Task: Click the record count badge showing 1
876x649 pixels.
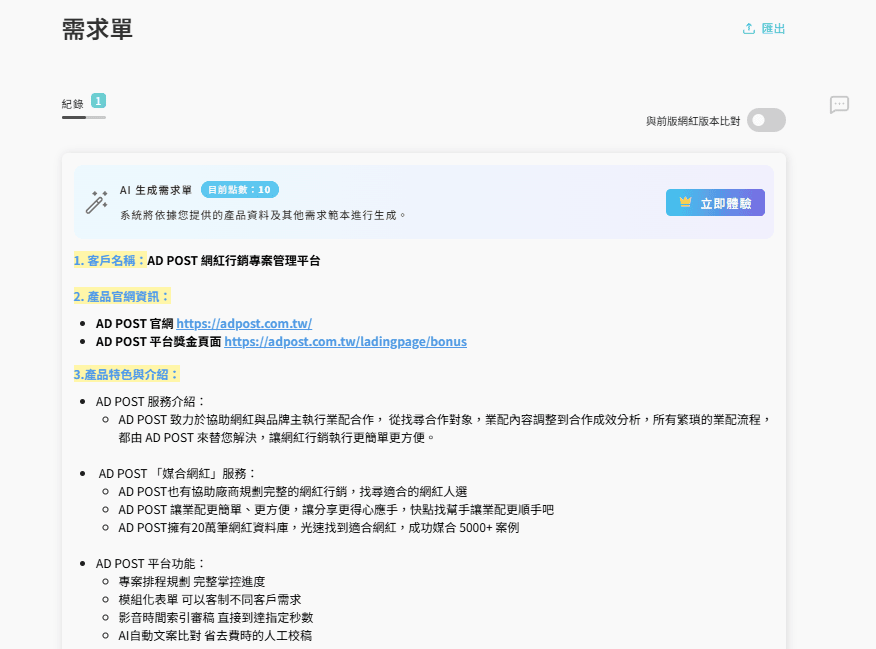Action: click(98, 101)
